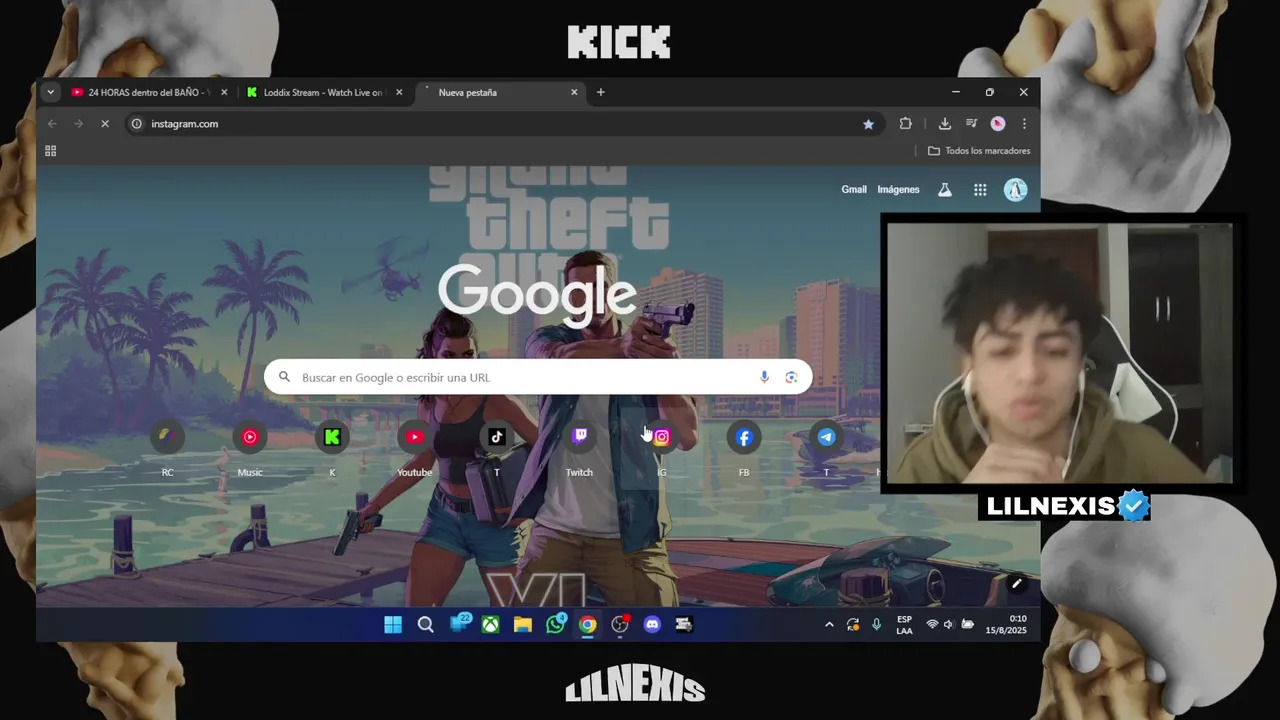Open the media controls button

pyautogui.click(x=971, y=124)
